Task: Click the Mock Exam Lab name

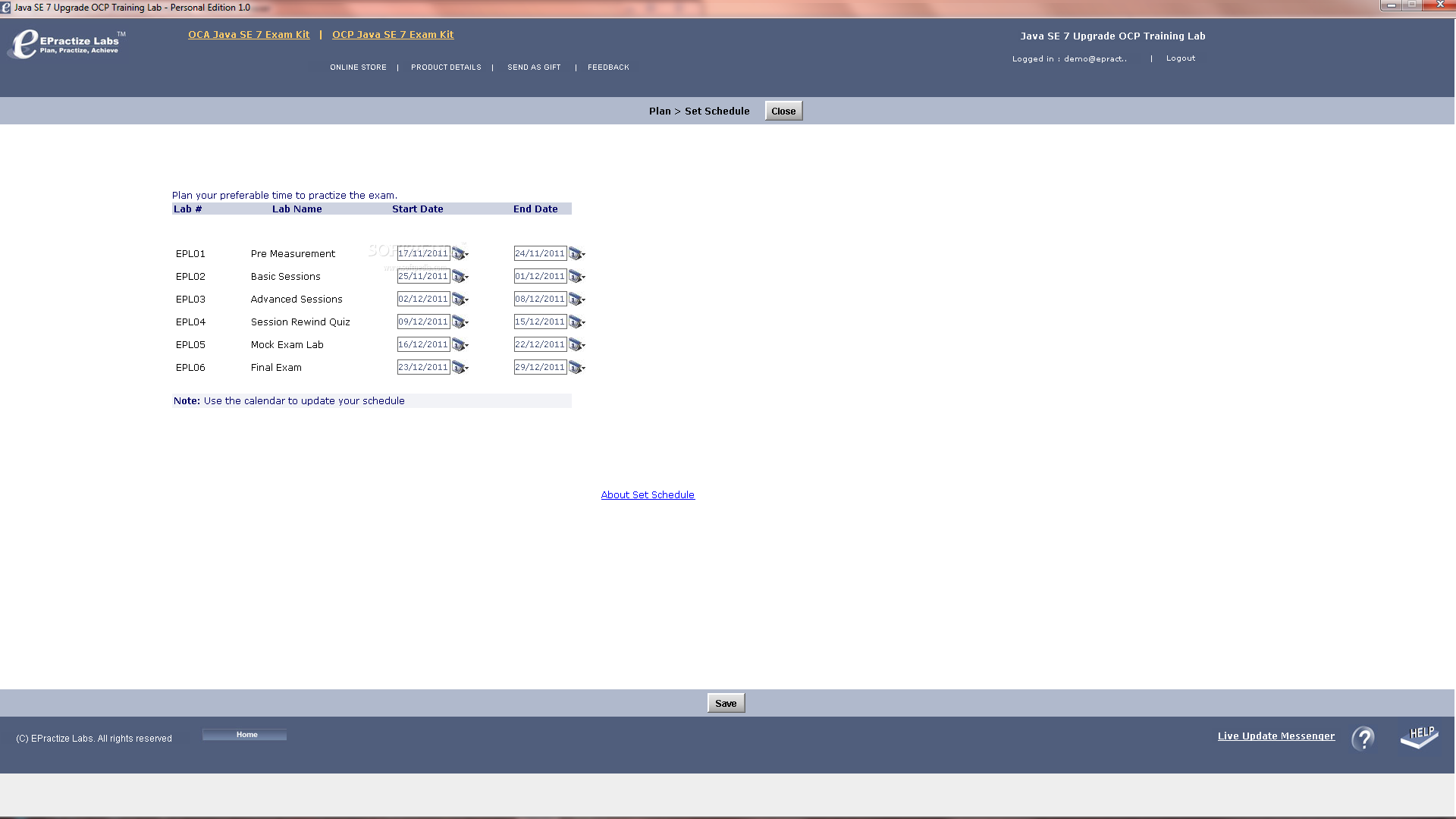Action: tap(287, 345)
